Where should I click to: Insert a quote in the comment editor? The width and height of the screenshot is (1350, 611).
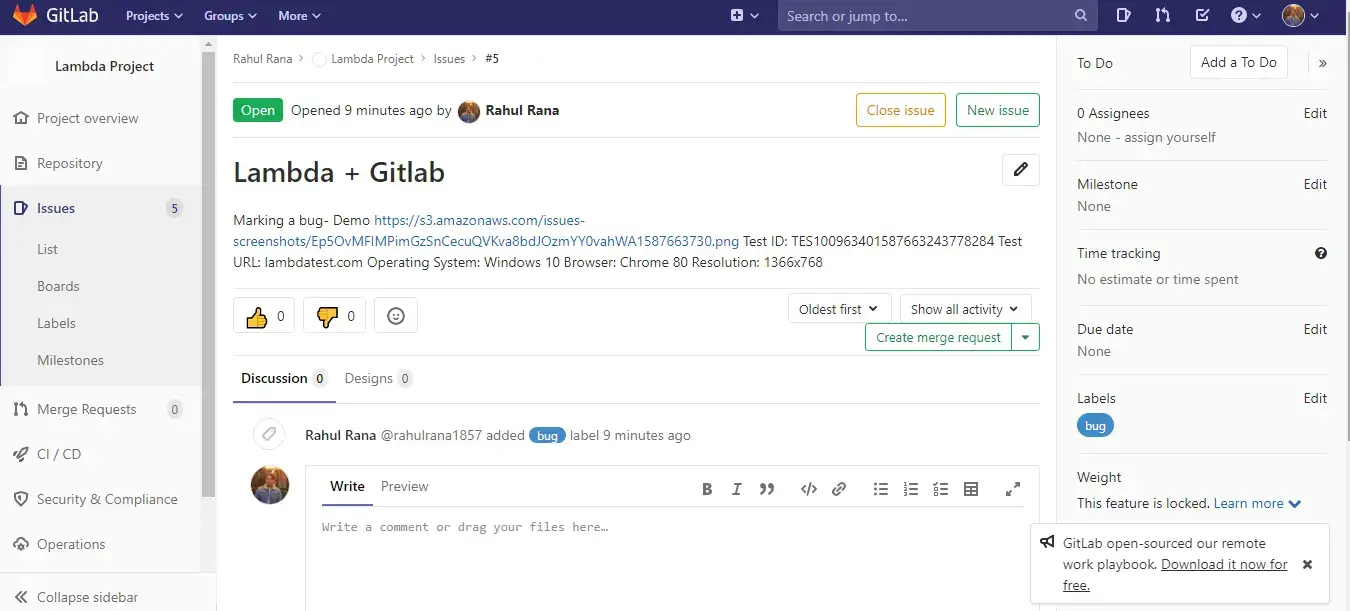tap(767, 489)
